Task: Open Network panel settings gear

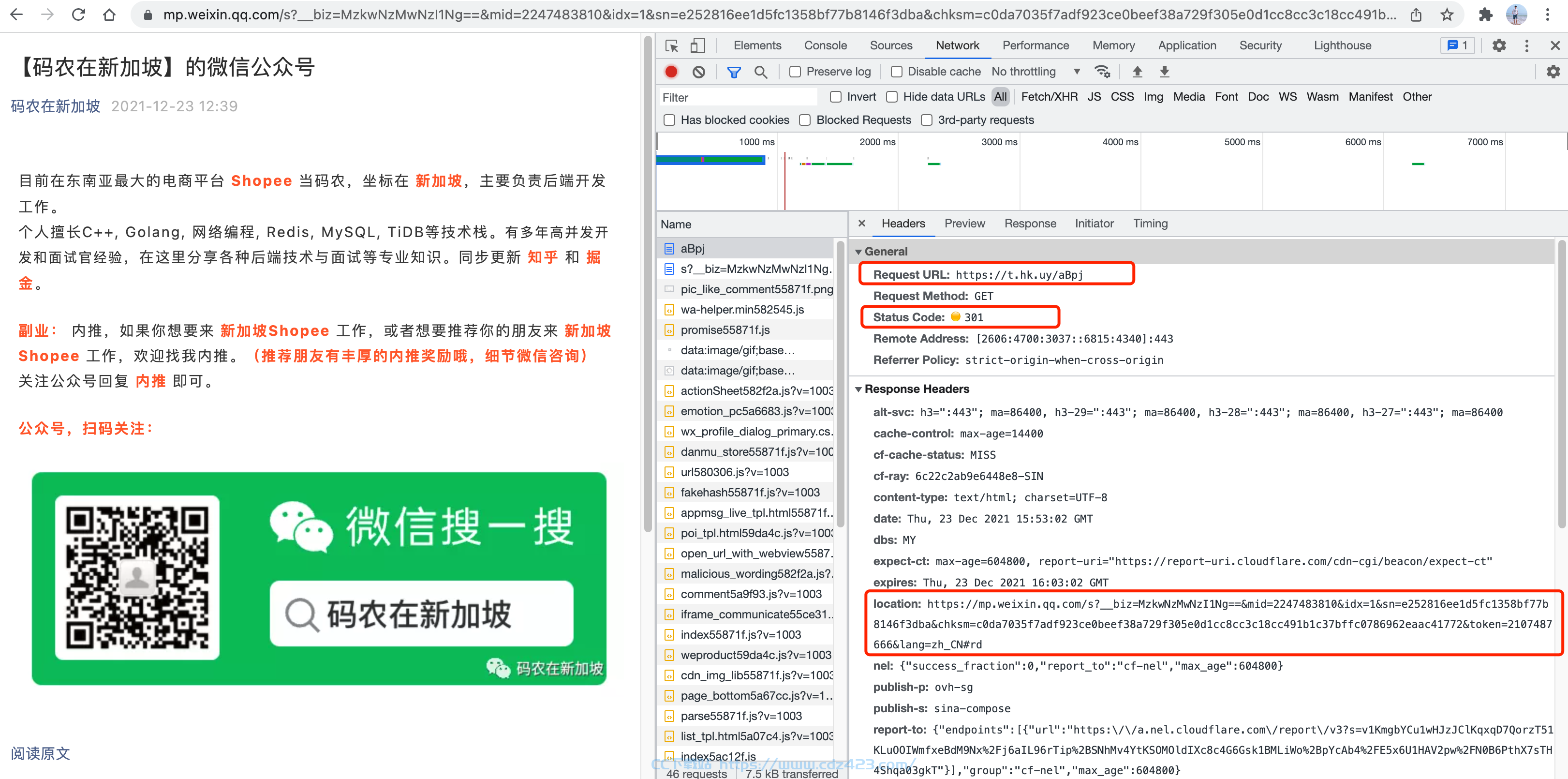Action: [x=1553, y=72]
